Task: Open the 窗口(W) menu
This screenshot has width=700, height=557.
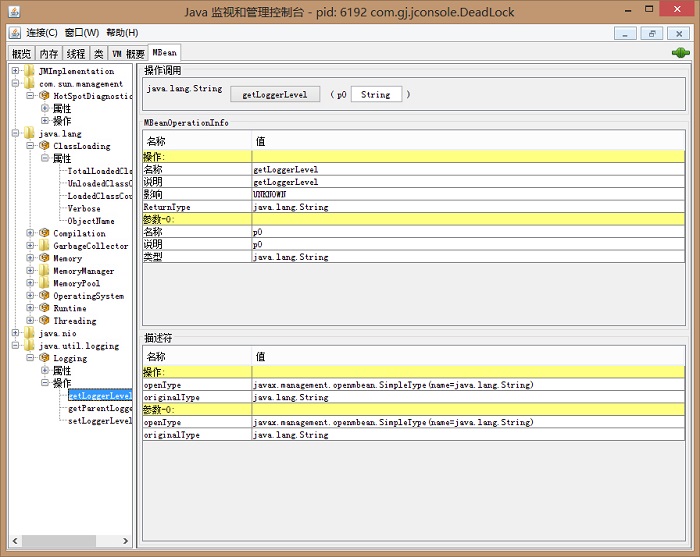Action: point(82,33)
